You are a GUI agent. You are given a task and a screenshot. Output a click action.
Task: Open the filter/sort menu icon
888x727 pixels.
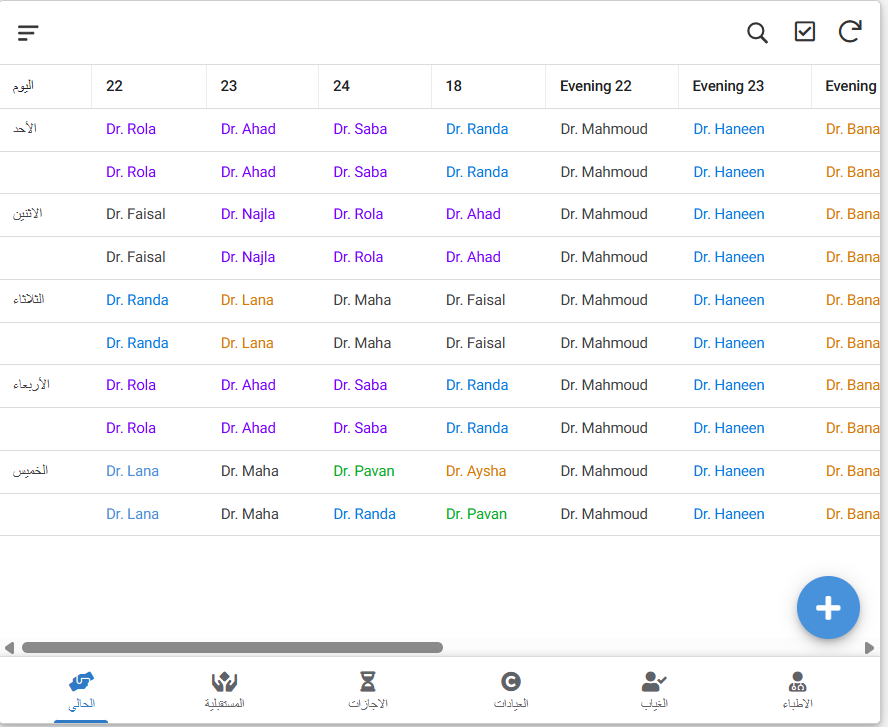point(28,33)
